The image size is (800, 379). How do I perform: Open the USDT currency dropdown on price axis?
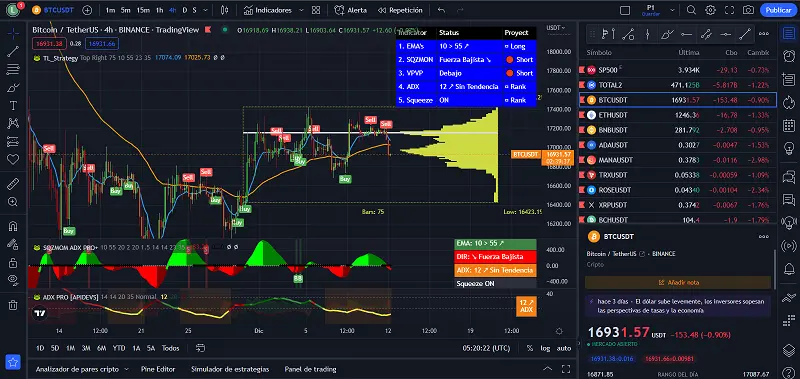pyautogui.click(x=556, y=28)
